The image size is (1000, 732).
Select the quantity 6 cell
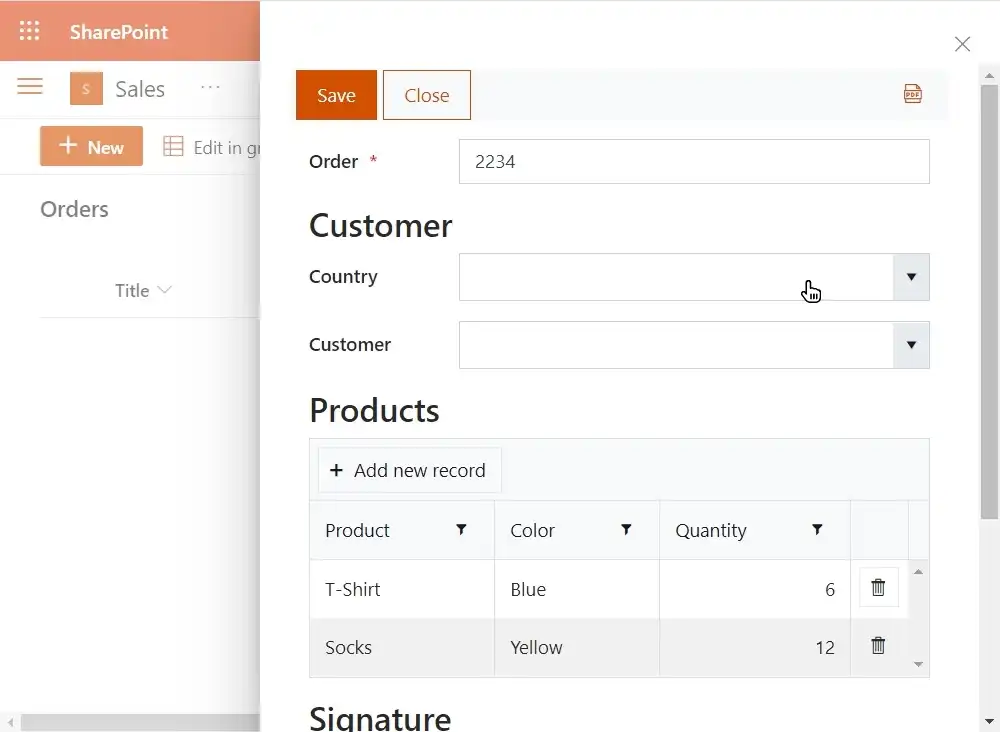coord(755,589)
